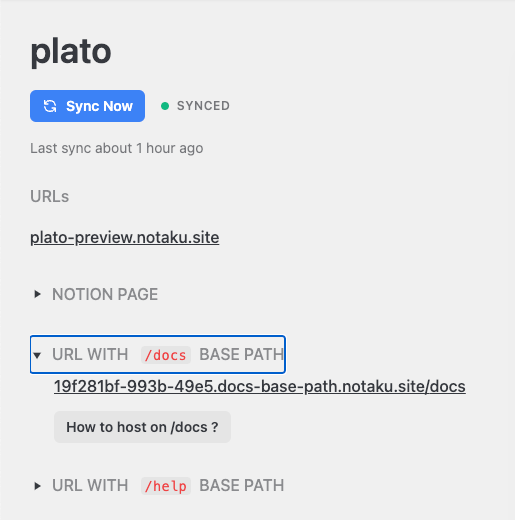This screenshot has height=520, width=515.
Task: Click the plato page title
Action: (71, 52)
